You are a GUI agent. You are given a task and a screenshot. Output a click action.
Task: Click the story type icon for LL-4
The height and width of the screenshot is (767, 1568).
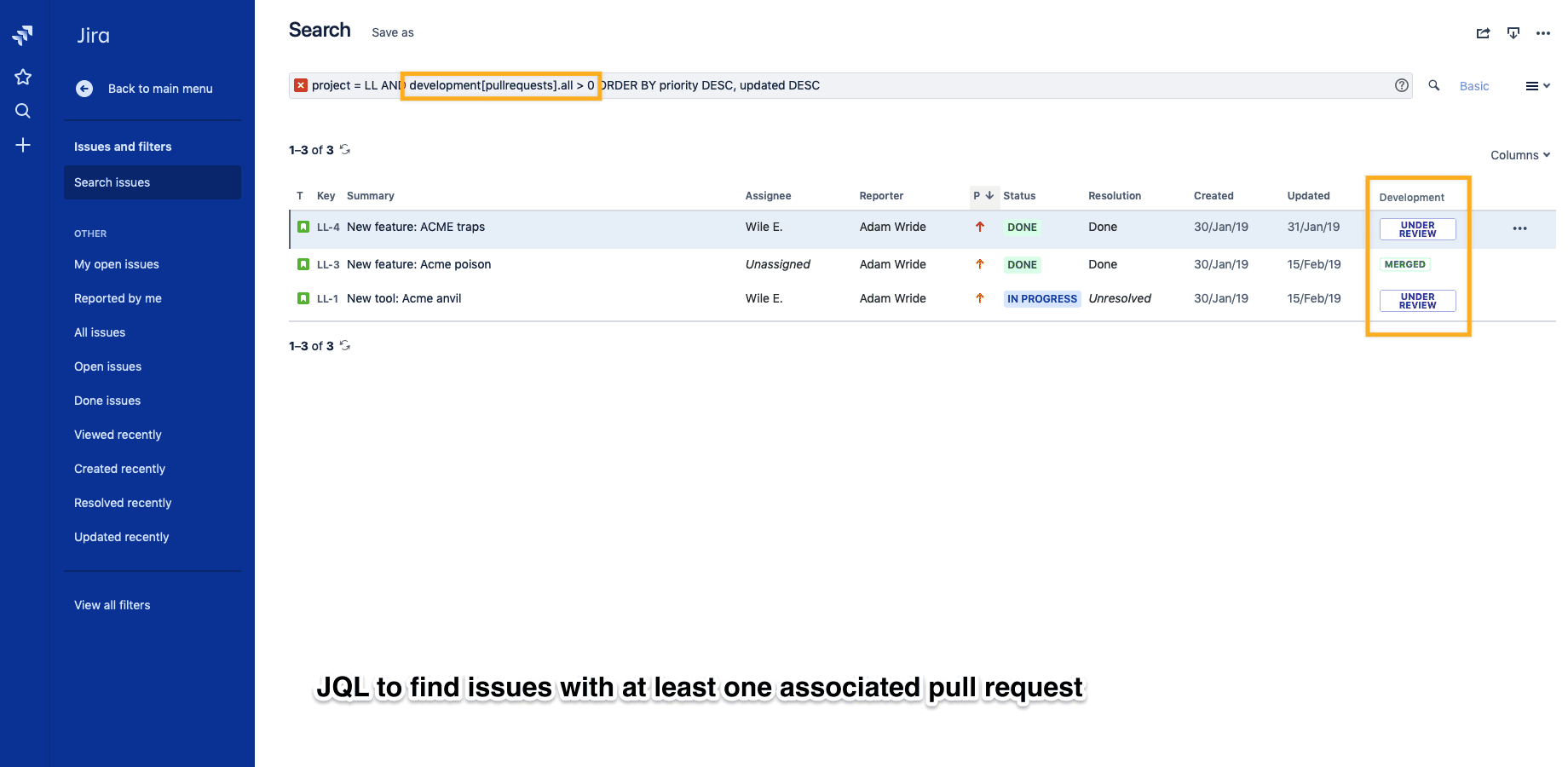coord(303,227)
